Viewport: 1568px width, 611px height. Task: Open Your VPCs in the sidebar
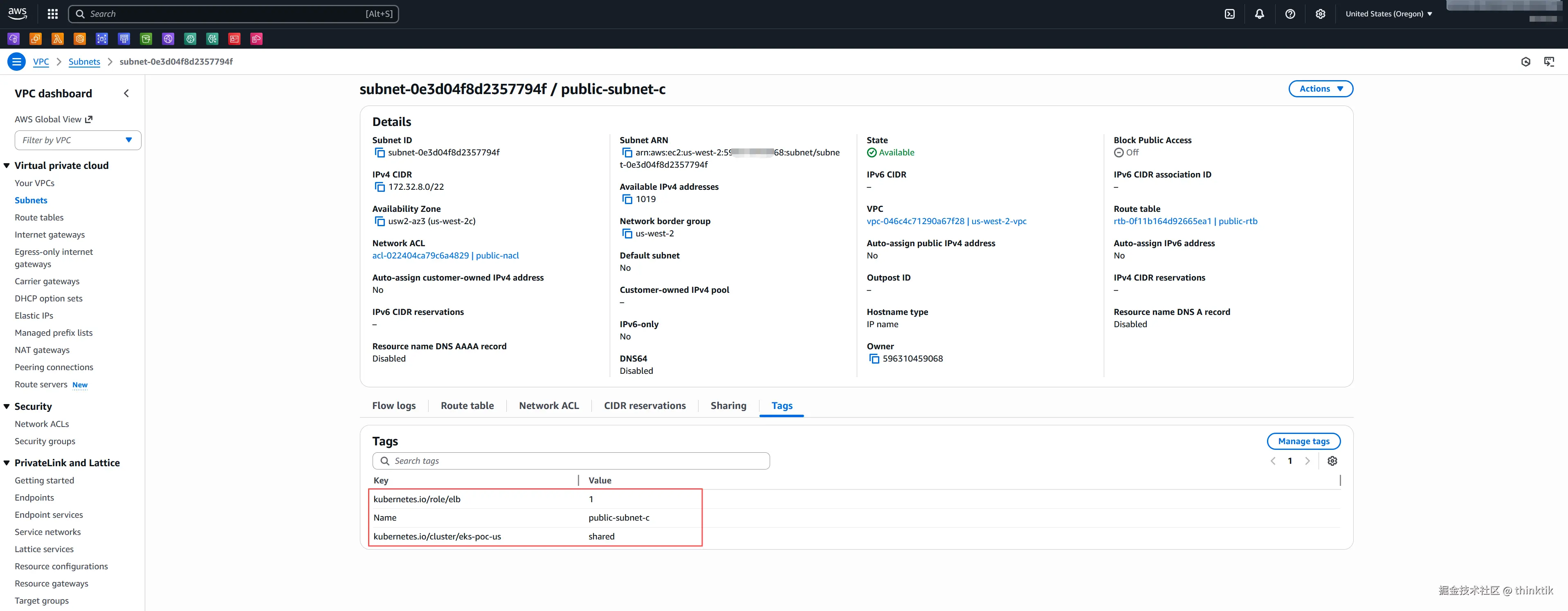click(35, 183)
